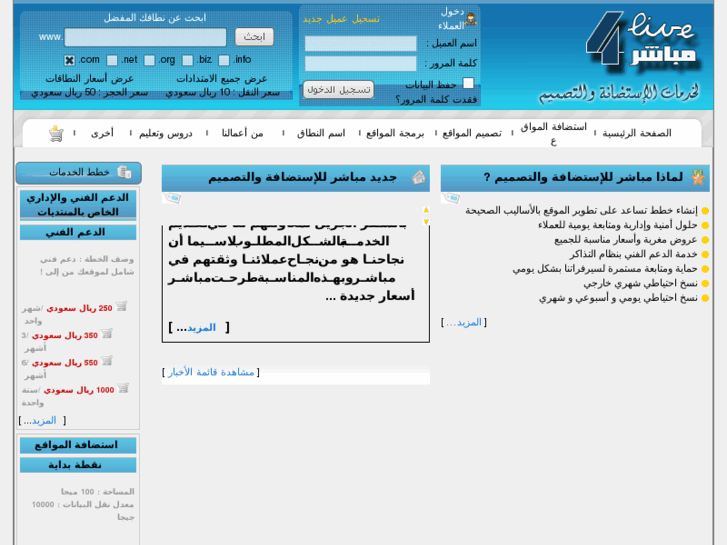
Task: Click the تسجيل الدخول login button
Action: coord(338,90)
